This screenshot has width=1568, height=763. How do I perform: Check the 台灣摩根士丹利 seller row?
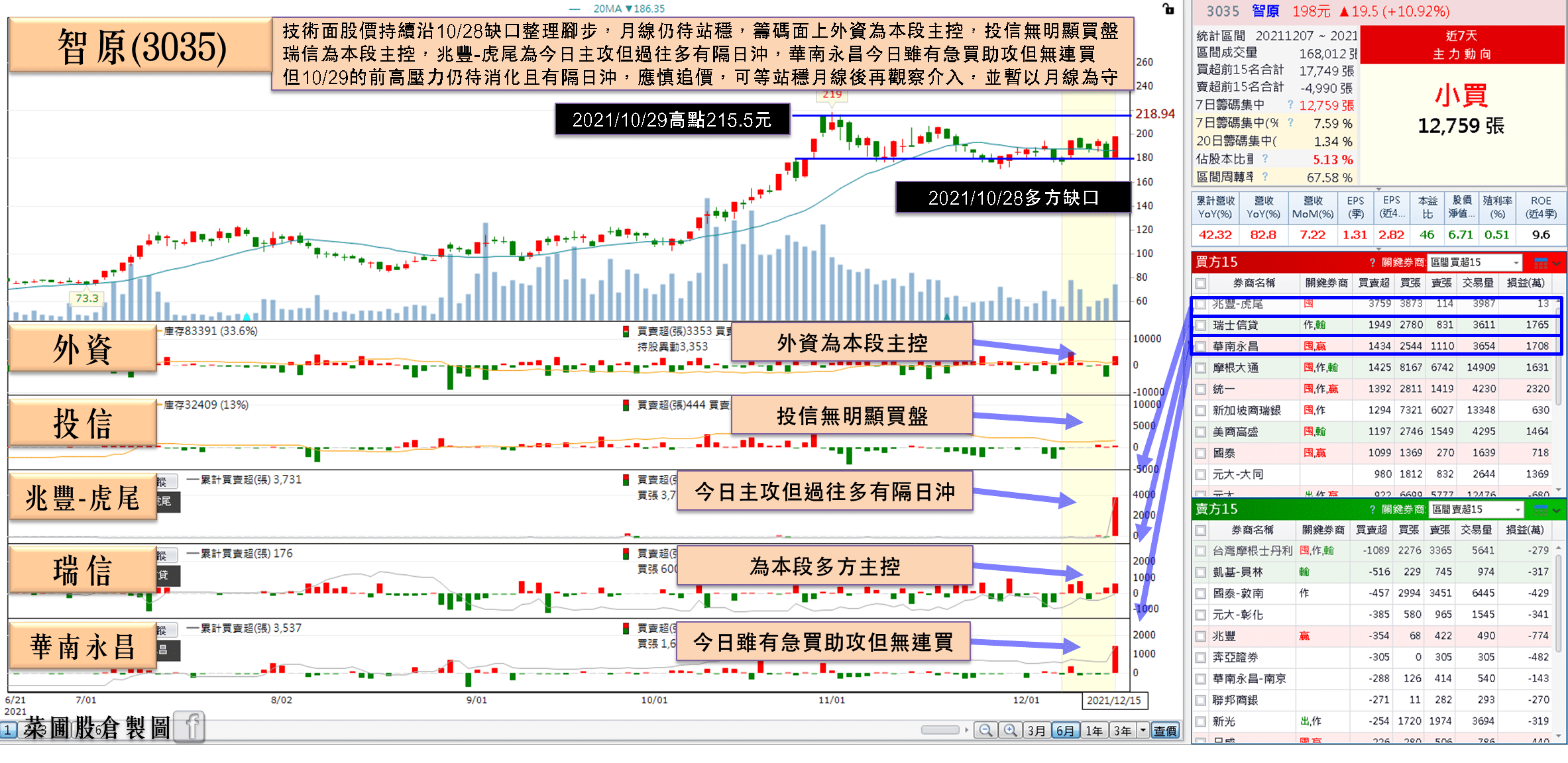(x=1200, y=551)
